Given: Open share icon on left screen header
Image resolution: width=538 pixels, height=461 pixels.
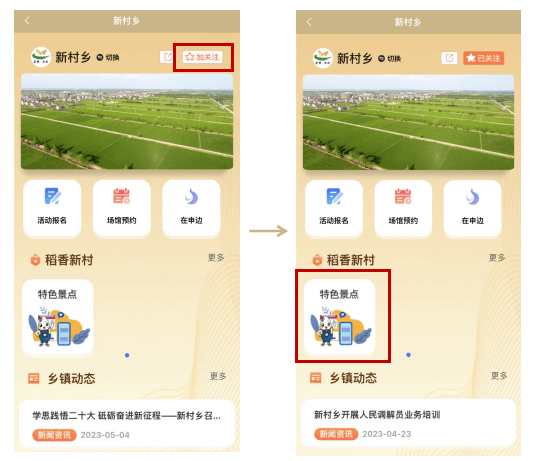Looking at the screenshot, I should [167, 57].
